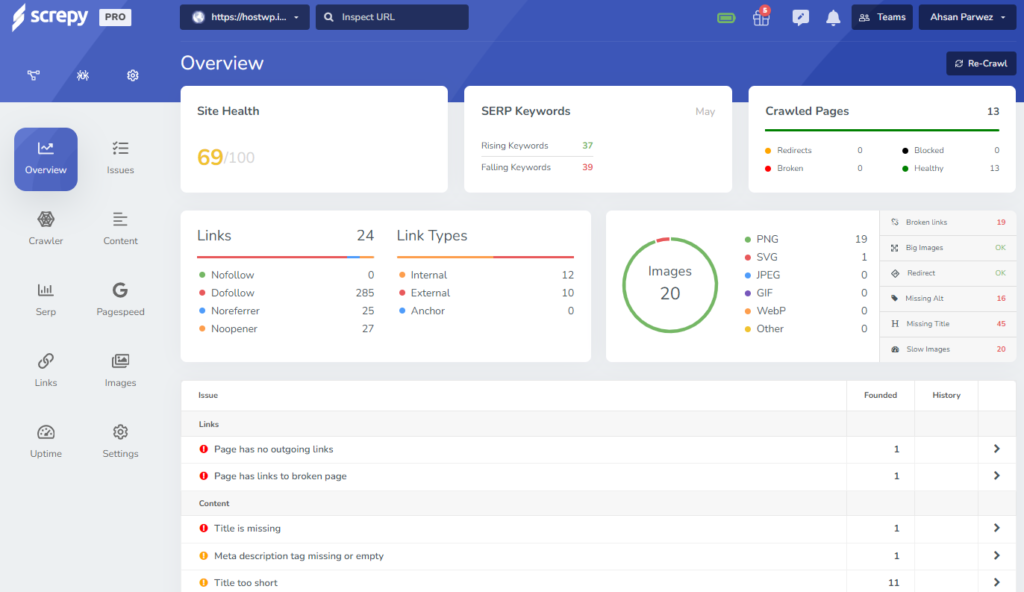Click the sitemap structure icon near the logo
This screenshot has width=1024, height=592.
pyautogui.click(x=33, y=76)
